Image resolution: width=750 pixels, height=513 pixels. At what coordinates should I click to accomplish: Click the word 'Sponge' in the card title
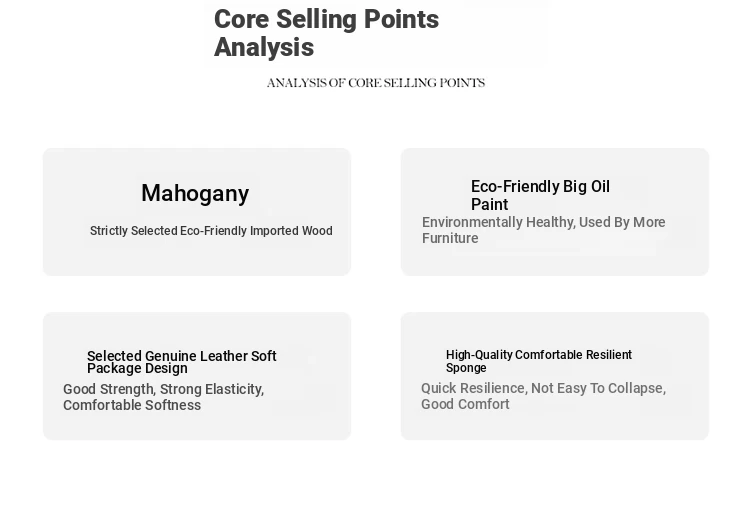coord(466,368)
